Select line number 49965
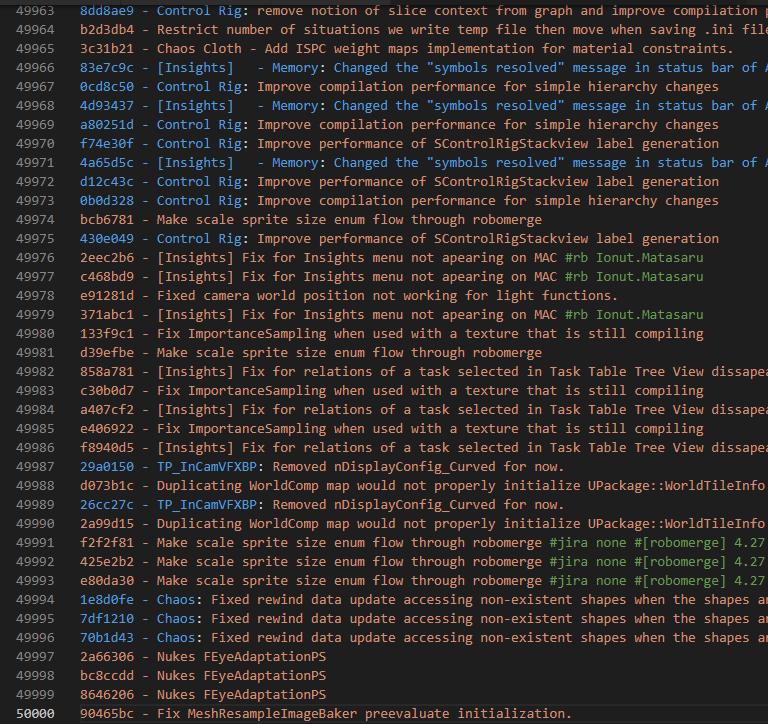Screen dimensions: 768x724 pyautogui.click(x=35, y=49)
